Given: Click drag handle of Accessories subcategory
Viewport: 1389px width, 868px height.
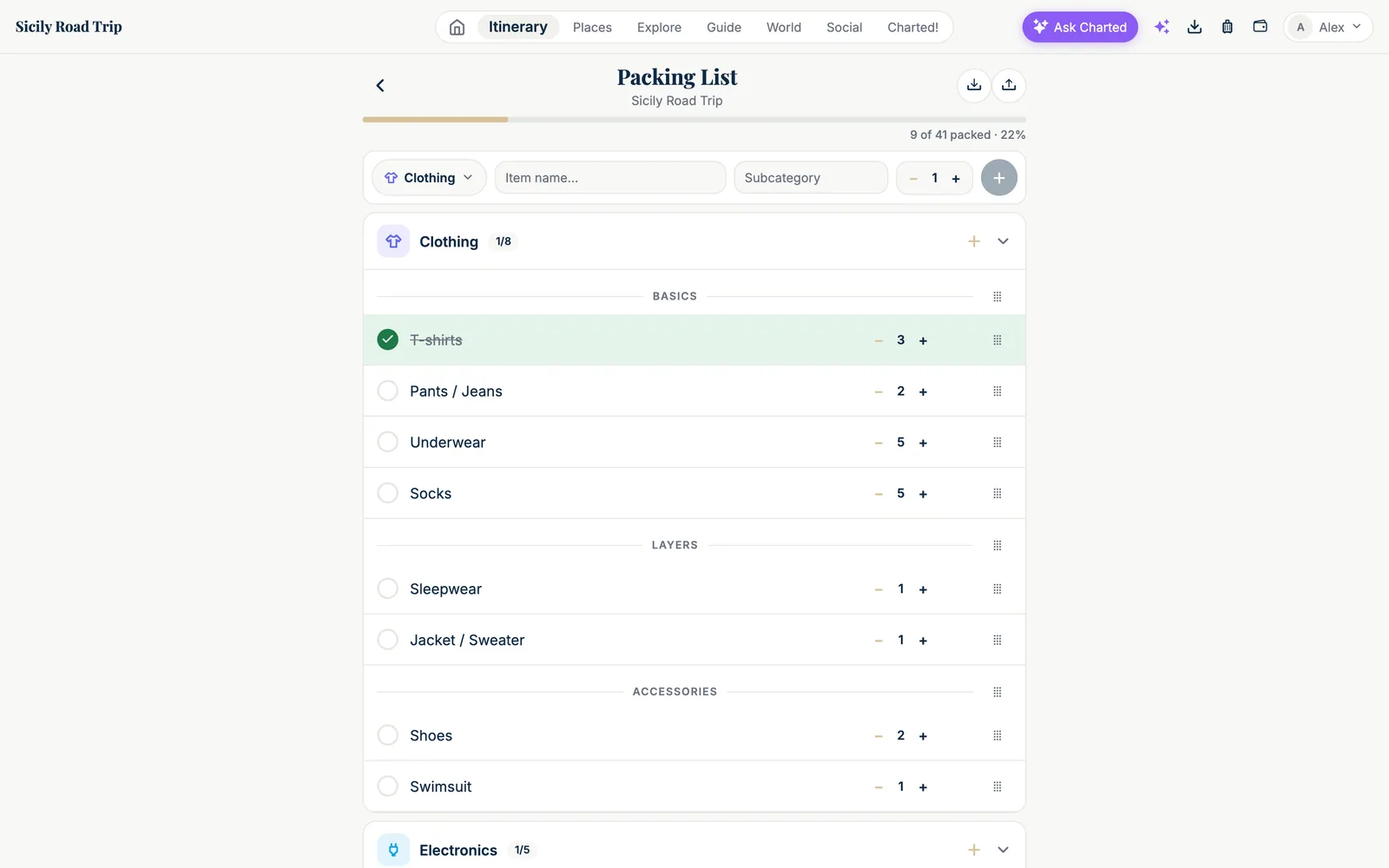Looking at the screenshot, I should (997, 692).
